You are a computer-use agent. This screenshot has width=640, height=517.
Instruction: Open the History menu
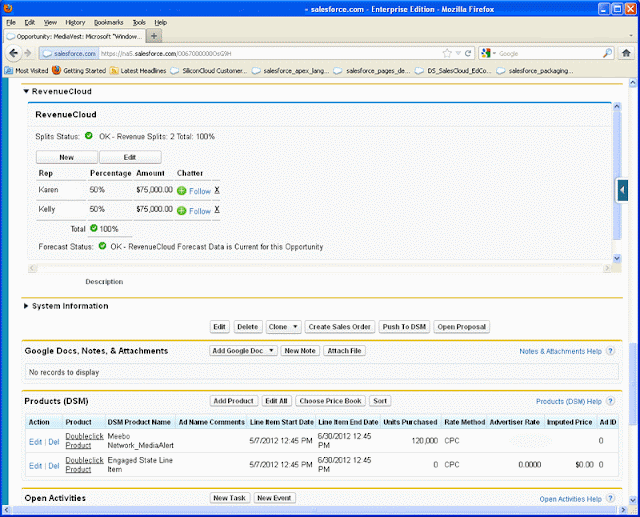[75, 22]
